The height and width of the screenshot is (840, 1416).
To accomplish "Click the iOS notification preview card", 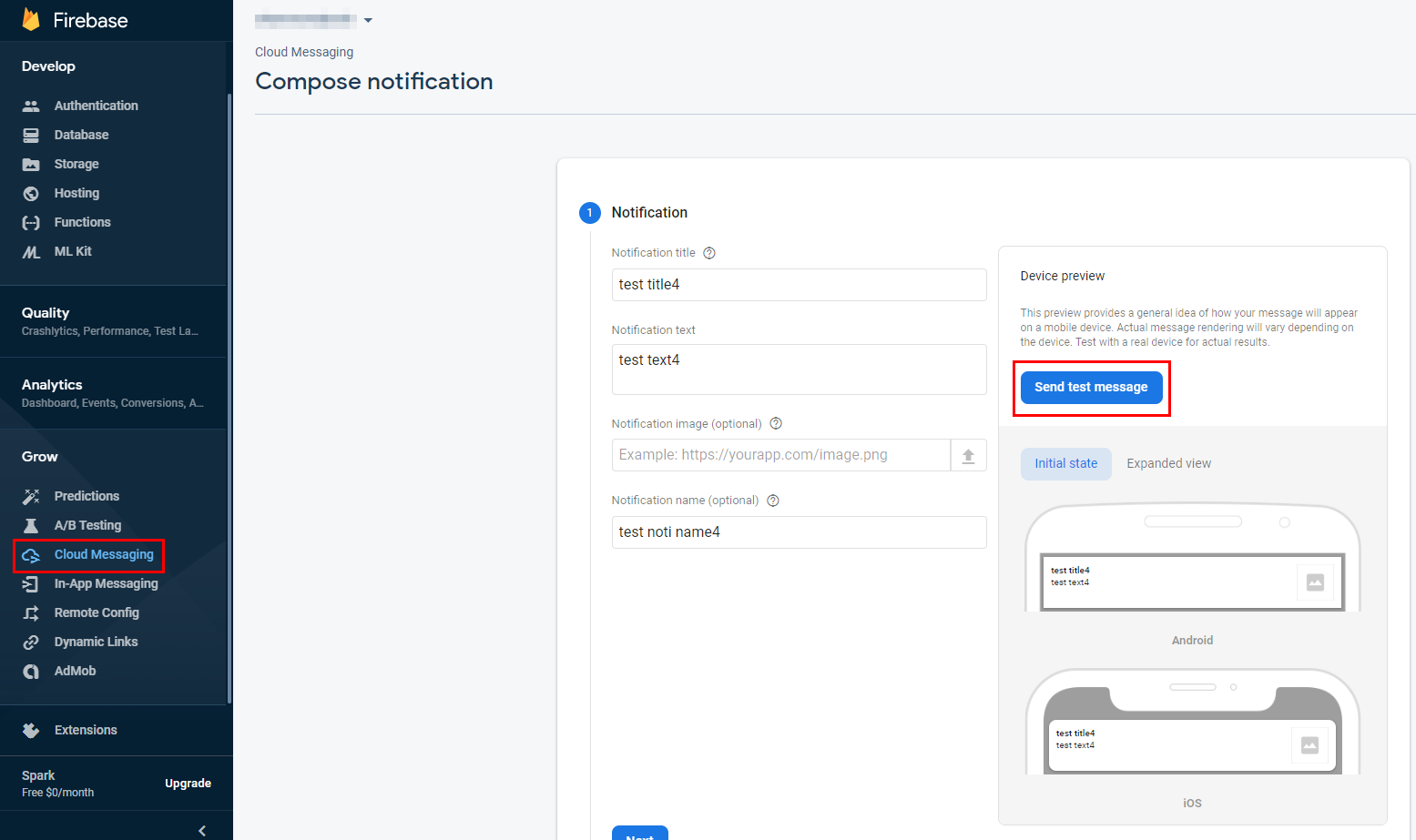I will [1192, 745].
